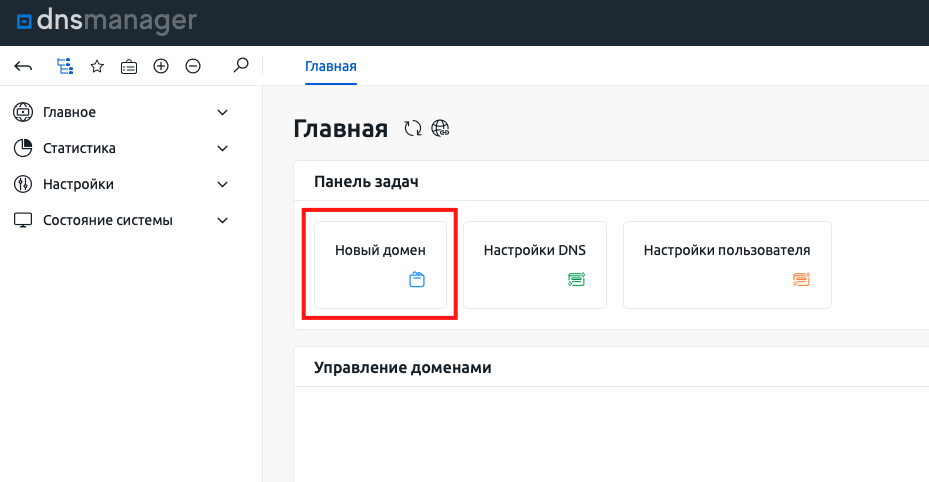The width and height of the screenshot is (929, 482).
Task: Click the briefcase list icon in toolbar
Action: click(129, 67)
